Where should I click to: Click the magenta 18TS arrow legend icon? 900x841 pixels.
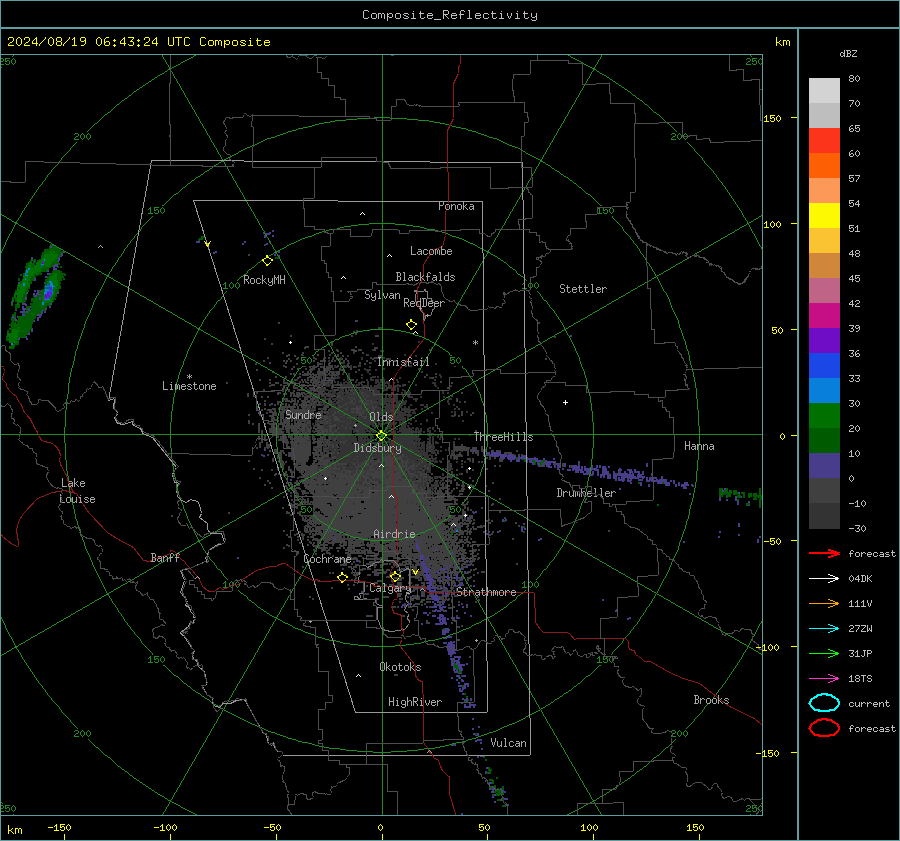click(x=824, y=679)
